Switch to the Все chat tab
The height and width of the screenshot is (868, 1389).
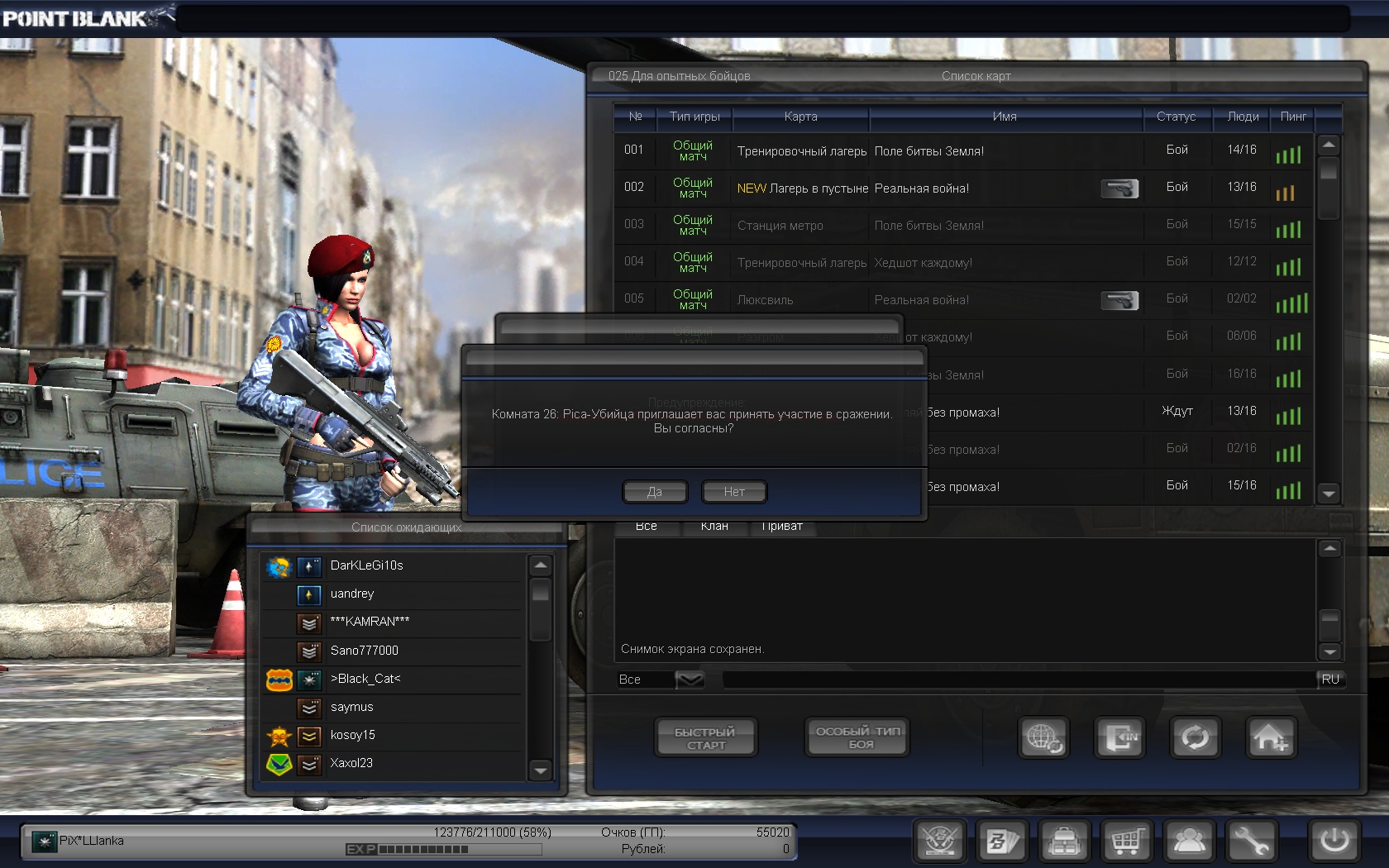coord(646,527)
